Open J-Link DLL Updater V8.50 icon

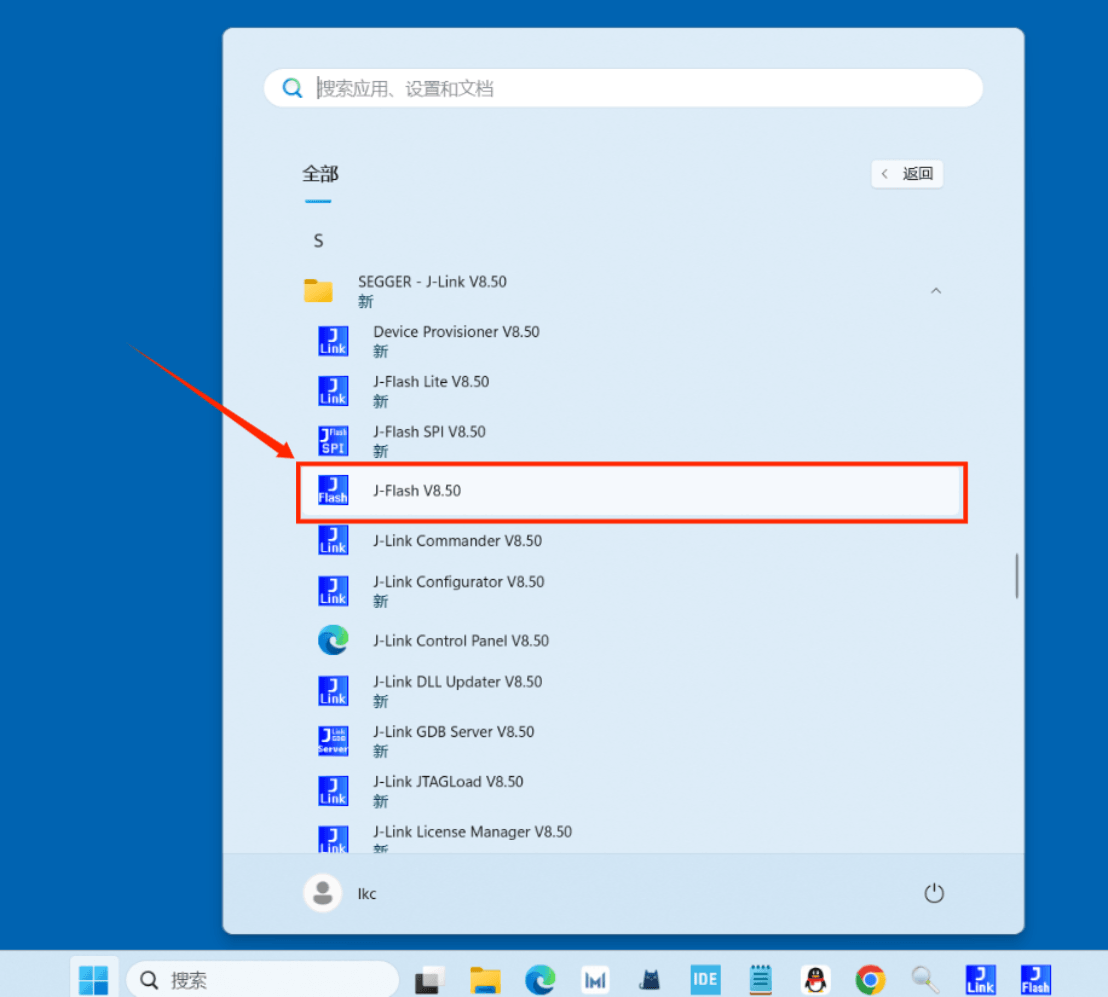(333, 690)
